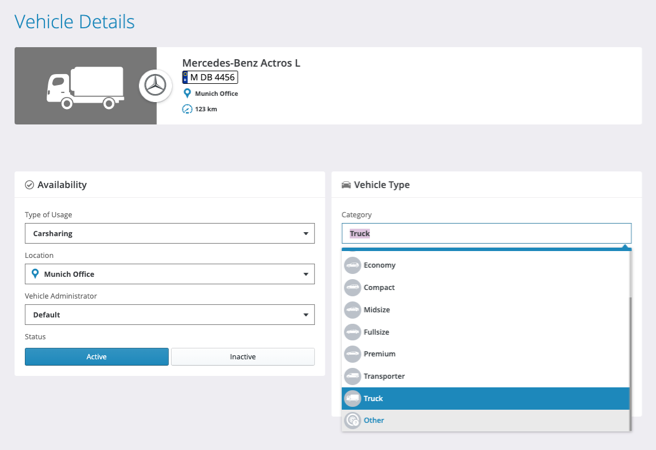Click the Vehicle Details page title

point(74,22)
